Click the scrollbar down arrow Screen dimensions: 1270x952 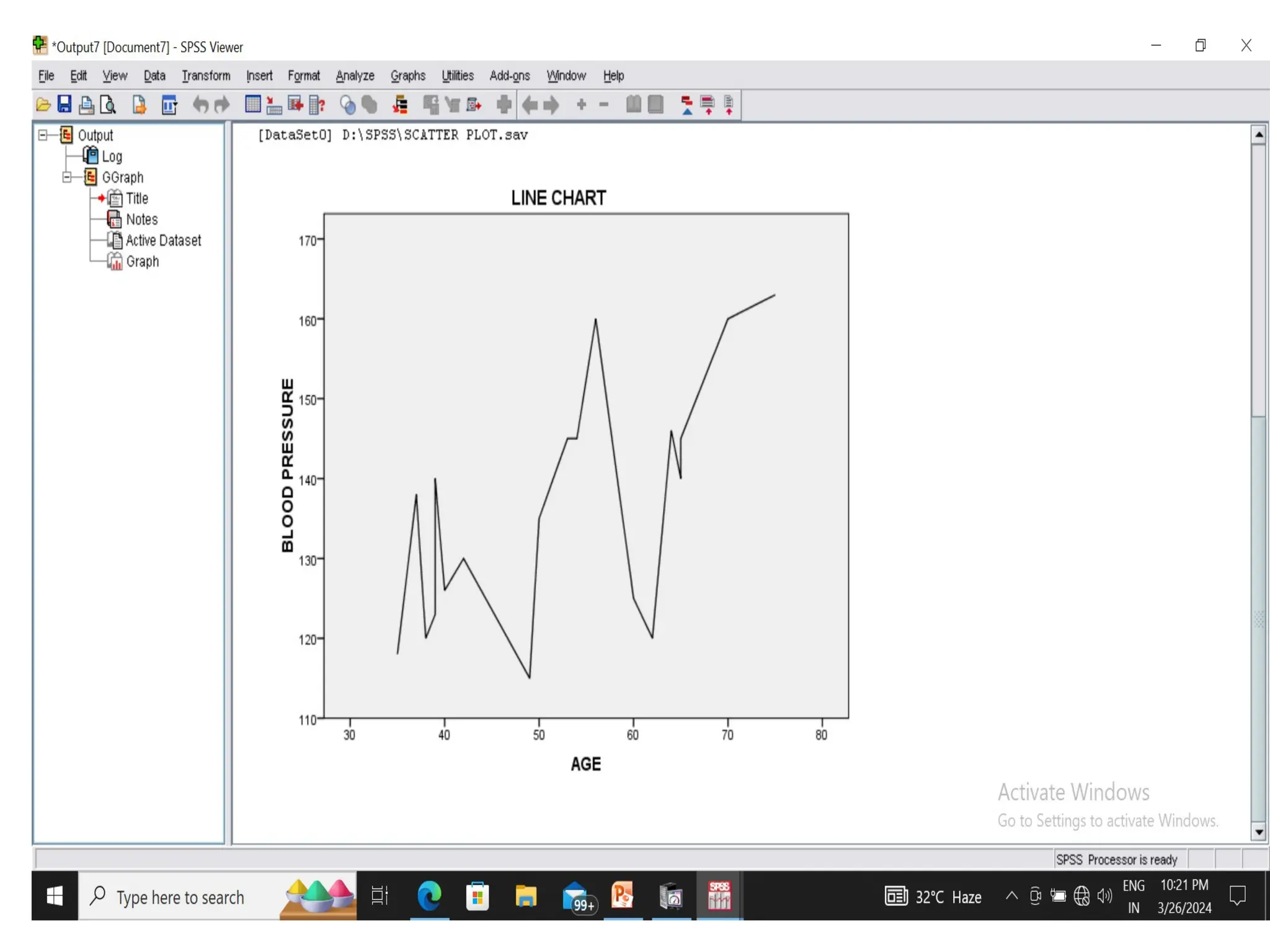pyautogui.click(x=1258, y=833)
